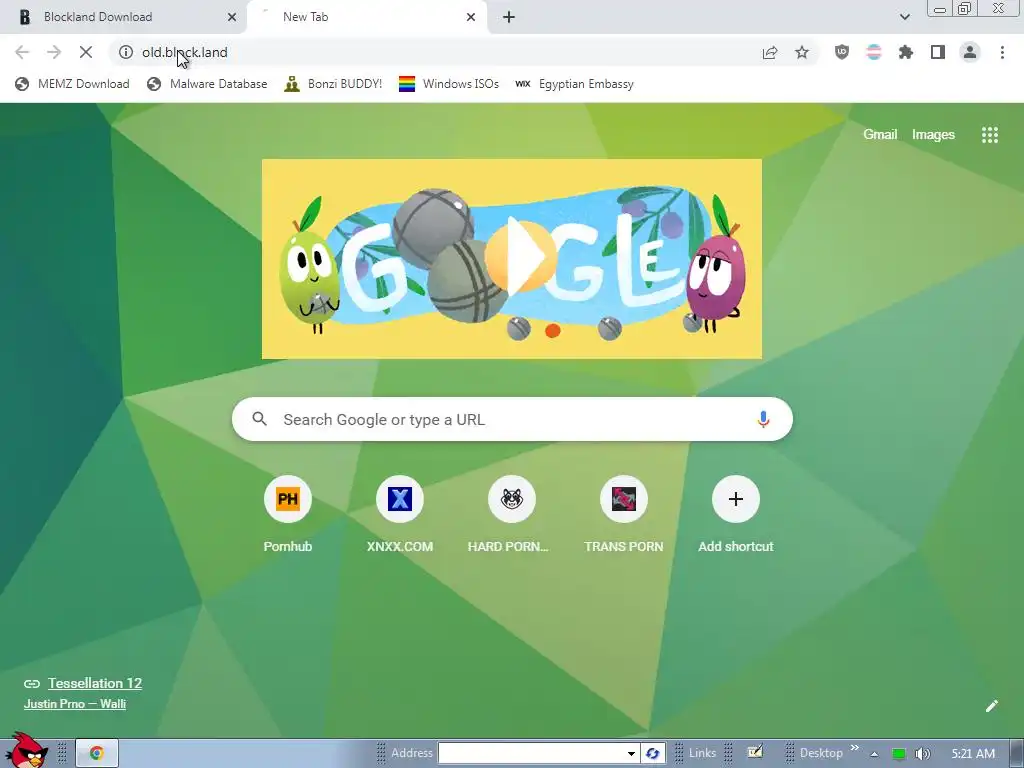1024x768 pixels.
Task: Click the Desktop toolbar label
Action: click(821, 753)
